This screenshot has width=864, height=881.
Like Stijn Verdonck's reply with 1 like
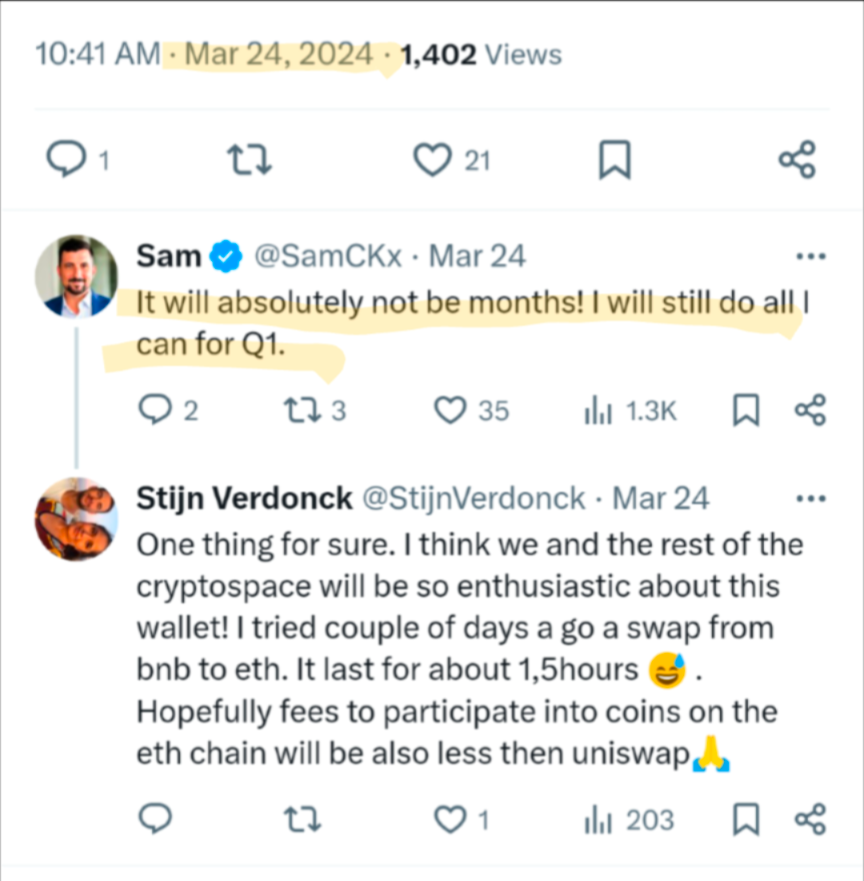click(x=450, y=819)
